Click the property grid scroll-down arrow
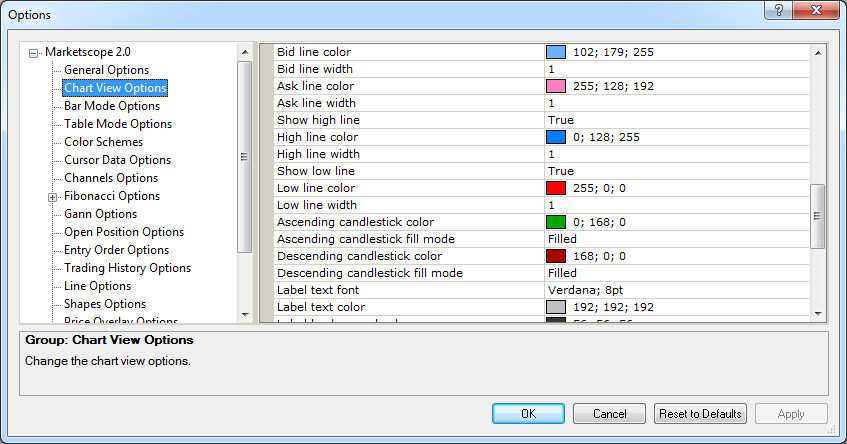Viewport: 847px width, 444px height. coord(818,314)
